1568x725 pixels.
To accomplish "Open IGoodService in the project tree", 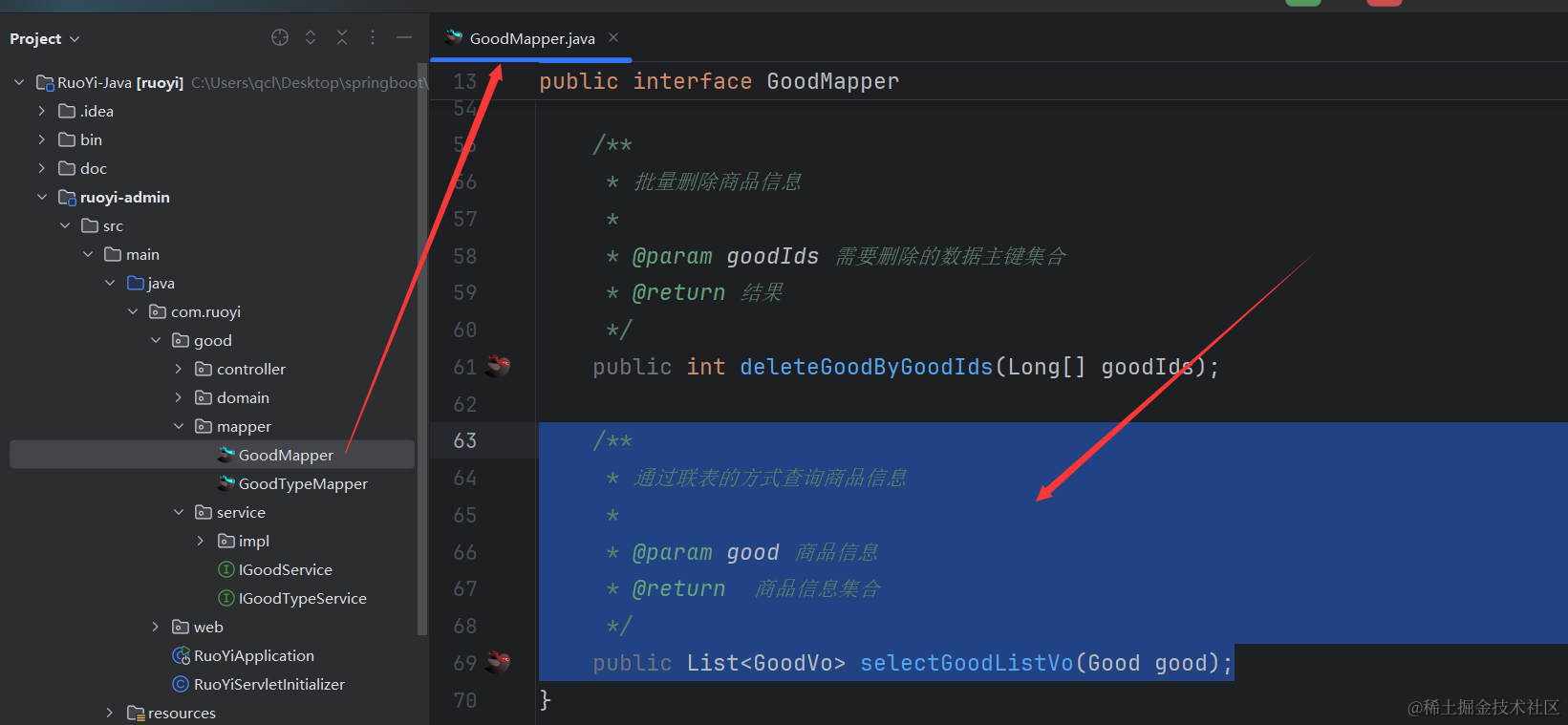I will [x=285, y=570].
